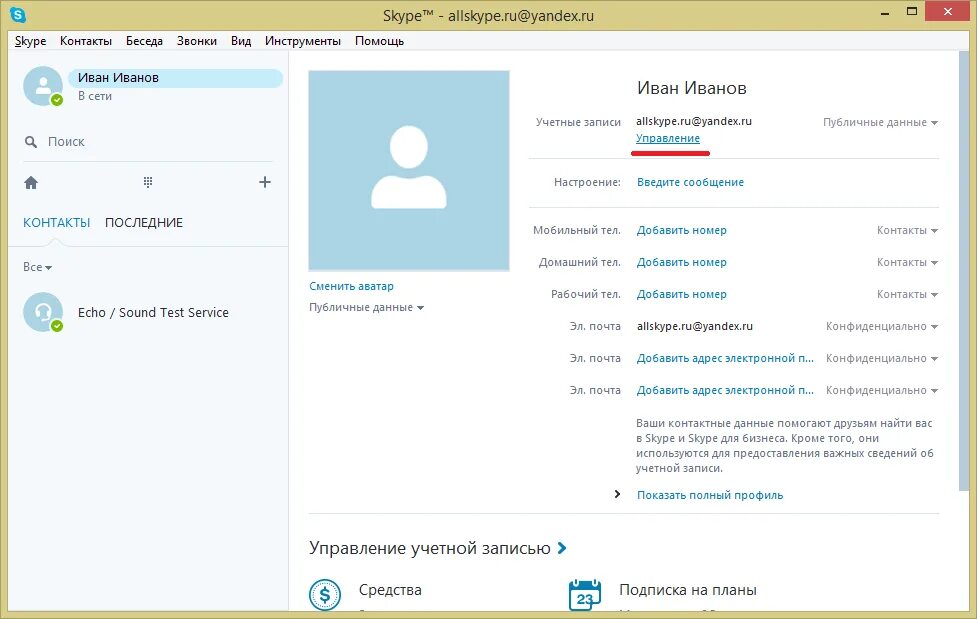Click Иван Иванов's avatar in the sidebar

(x=43, y=86)
